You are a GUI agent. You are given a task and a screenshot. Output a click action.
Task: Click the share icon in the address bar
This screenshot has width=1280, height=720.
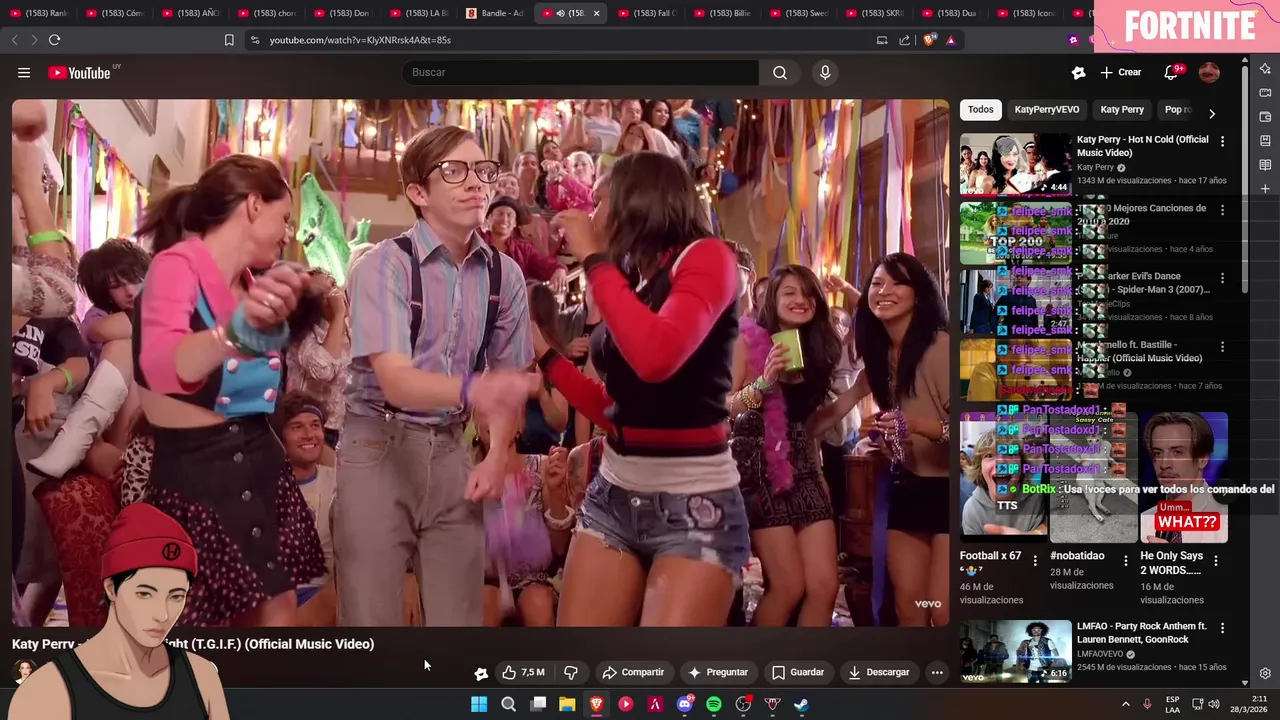tap(905, 40)
